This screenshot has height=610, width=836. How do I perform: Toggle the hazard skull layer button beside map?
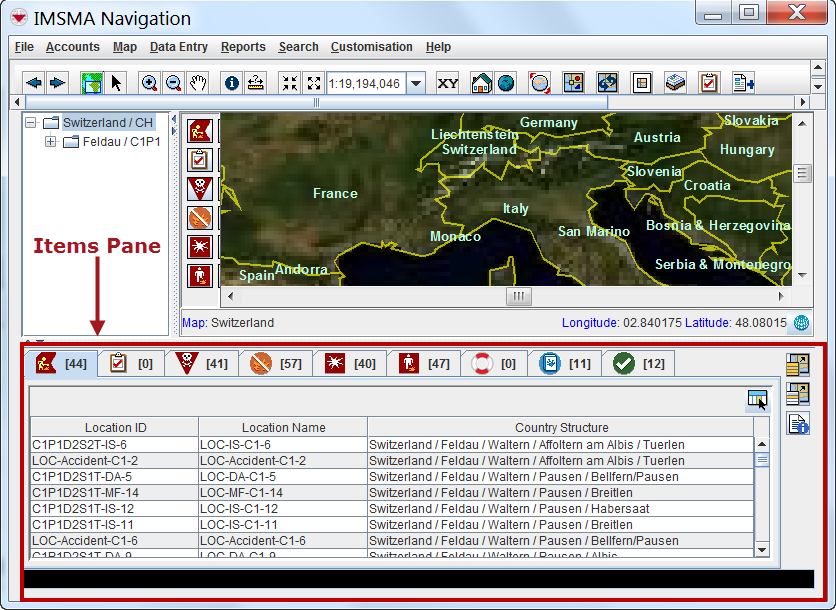click(x=200, y=189)
